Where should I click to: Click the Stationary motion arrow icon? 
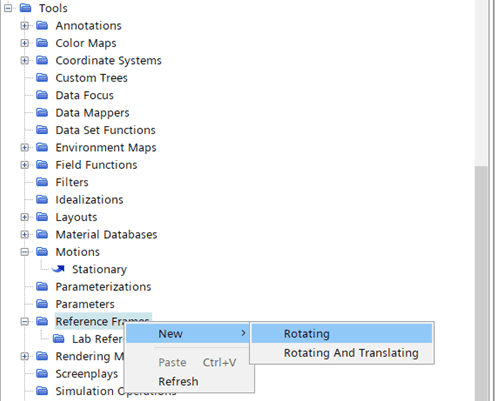pyautogui.click(x=58, y=269)
